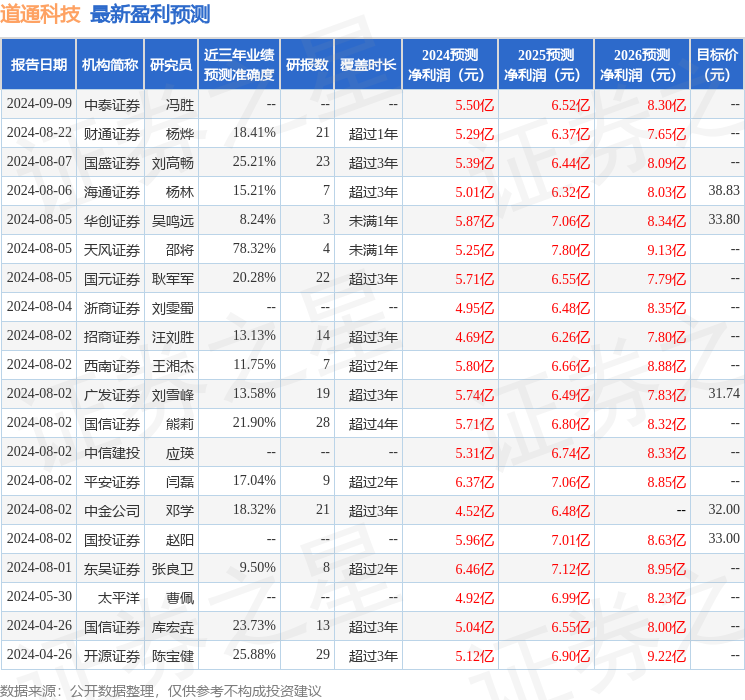Image resolution: width=745 pixels, height=700 pixels.
Task: Click the 太平洋 institution cell
Action: (119, 598)
